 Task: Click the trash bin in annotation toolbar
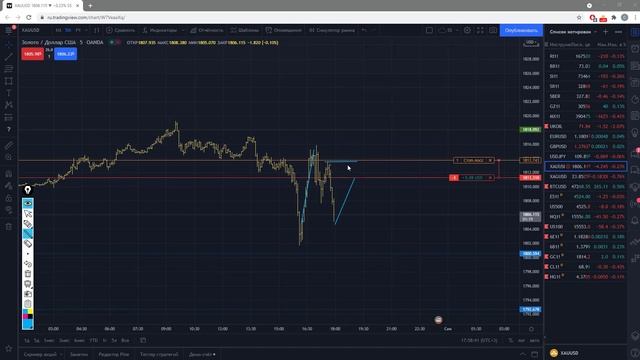pyautogui.click(x=28, y=273)
